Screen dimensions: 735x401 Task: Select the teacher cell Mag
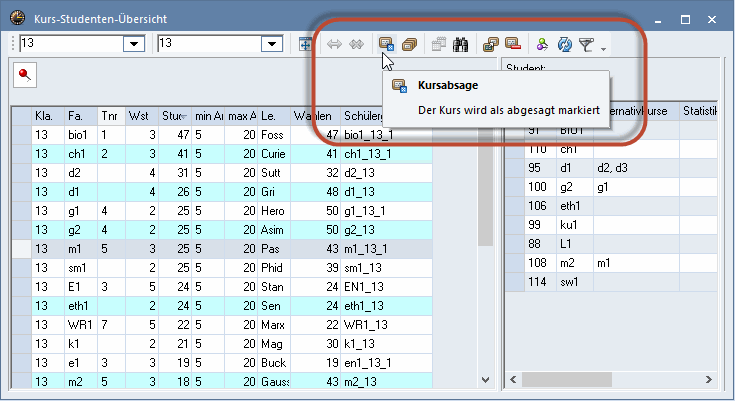point(274,344)
